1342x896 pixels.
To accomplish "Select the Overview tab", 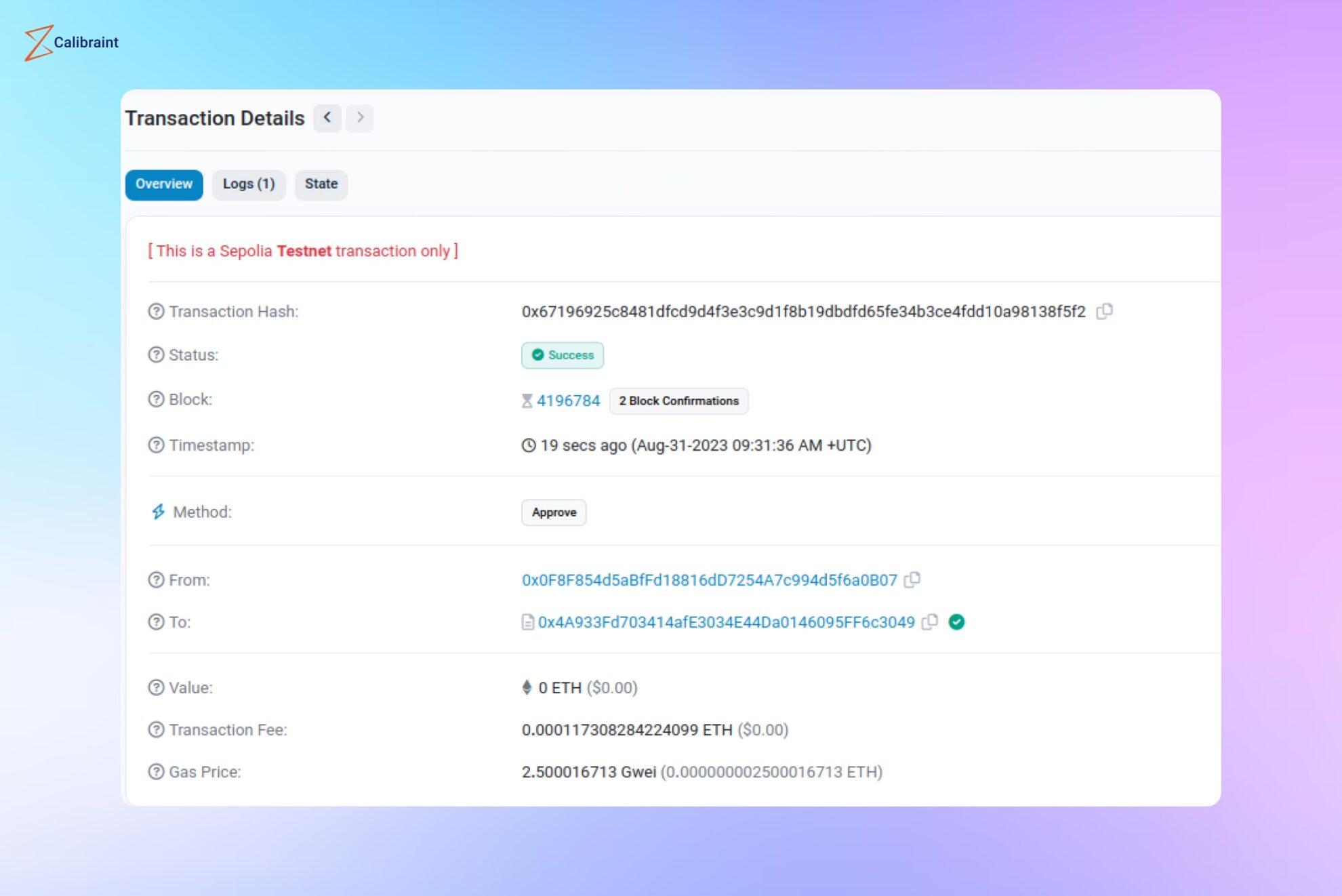I will (163, 184).
